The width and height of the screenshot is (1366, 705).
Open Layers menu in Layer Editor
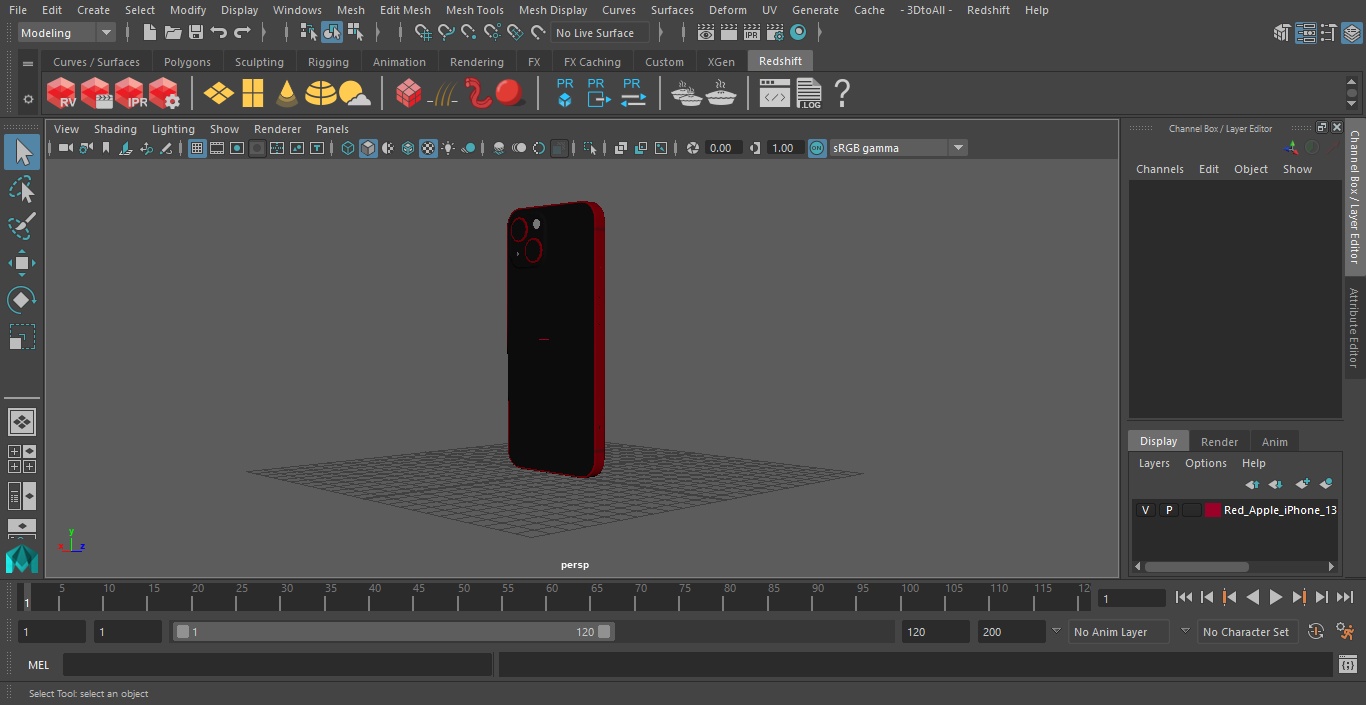1154,464
